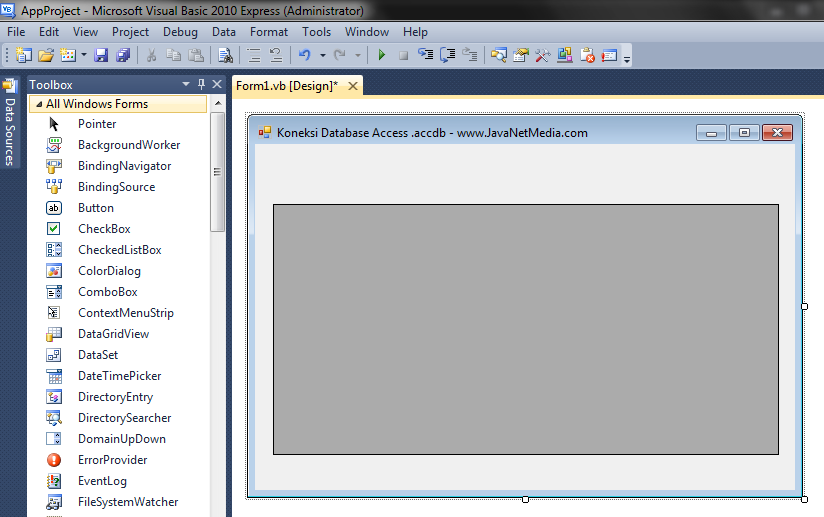Screen dimensions: 824x517
Task: Open the View menu
Action: click(85, 32)
